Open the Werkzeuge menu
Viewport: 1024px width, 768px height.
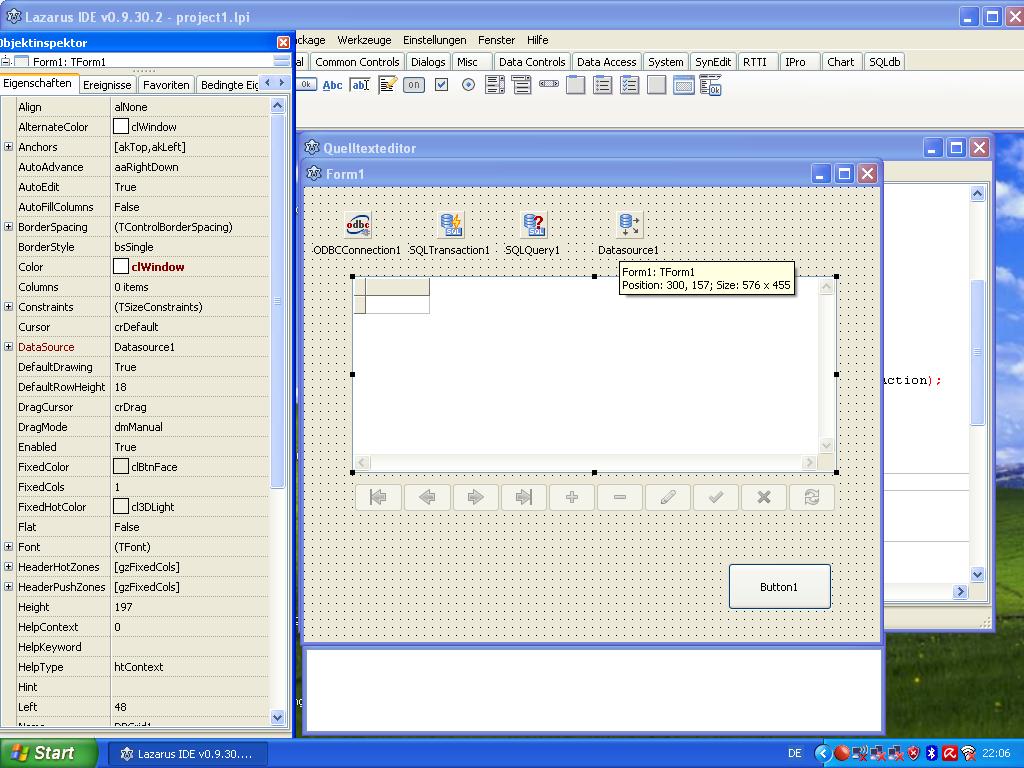point(364,40)
